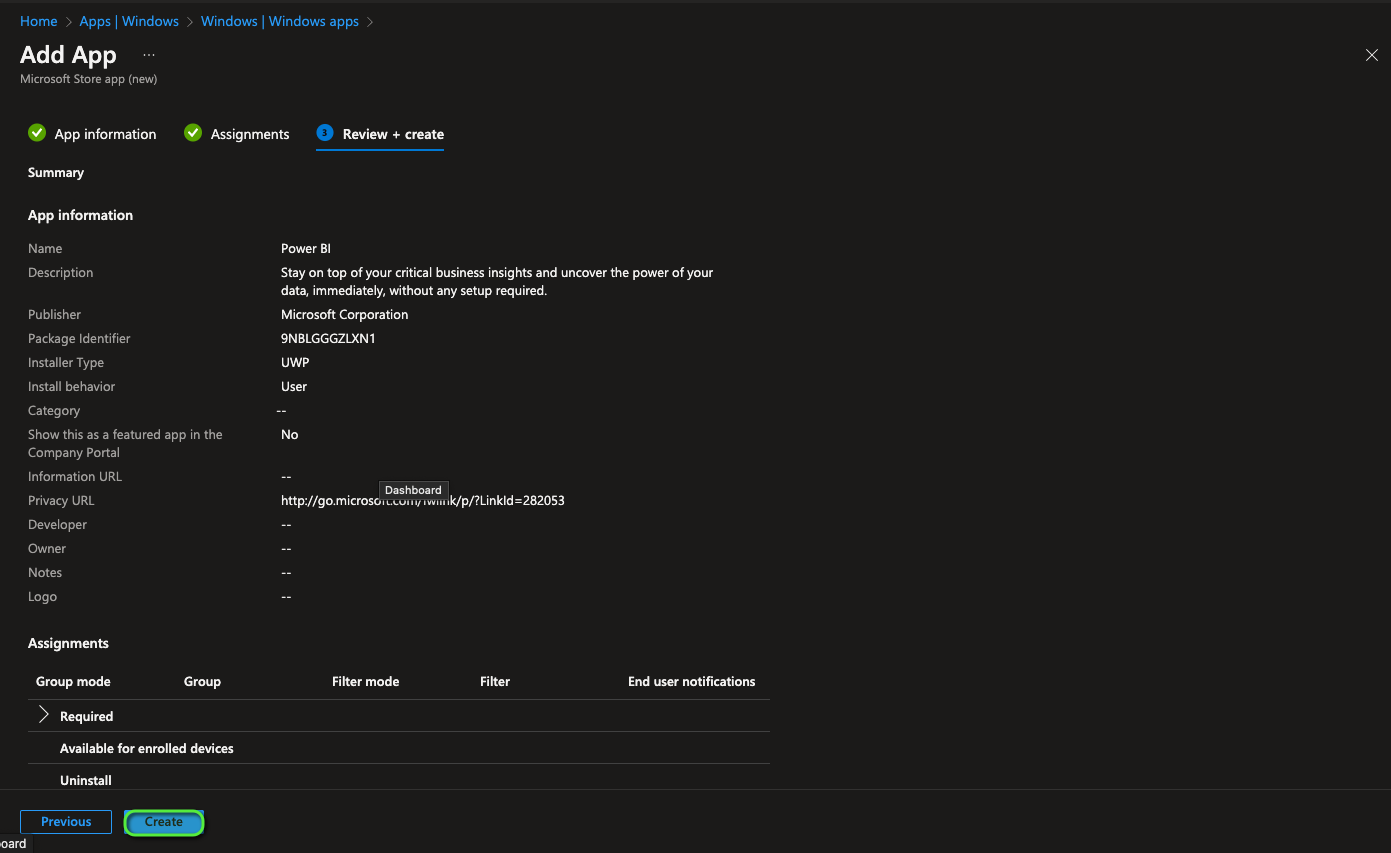The image size is (1391, 853).
Task: Open Apps | Windows breadcrumb link
Action: [x=129, y=20]
